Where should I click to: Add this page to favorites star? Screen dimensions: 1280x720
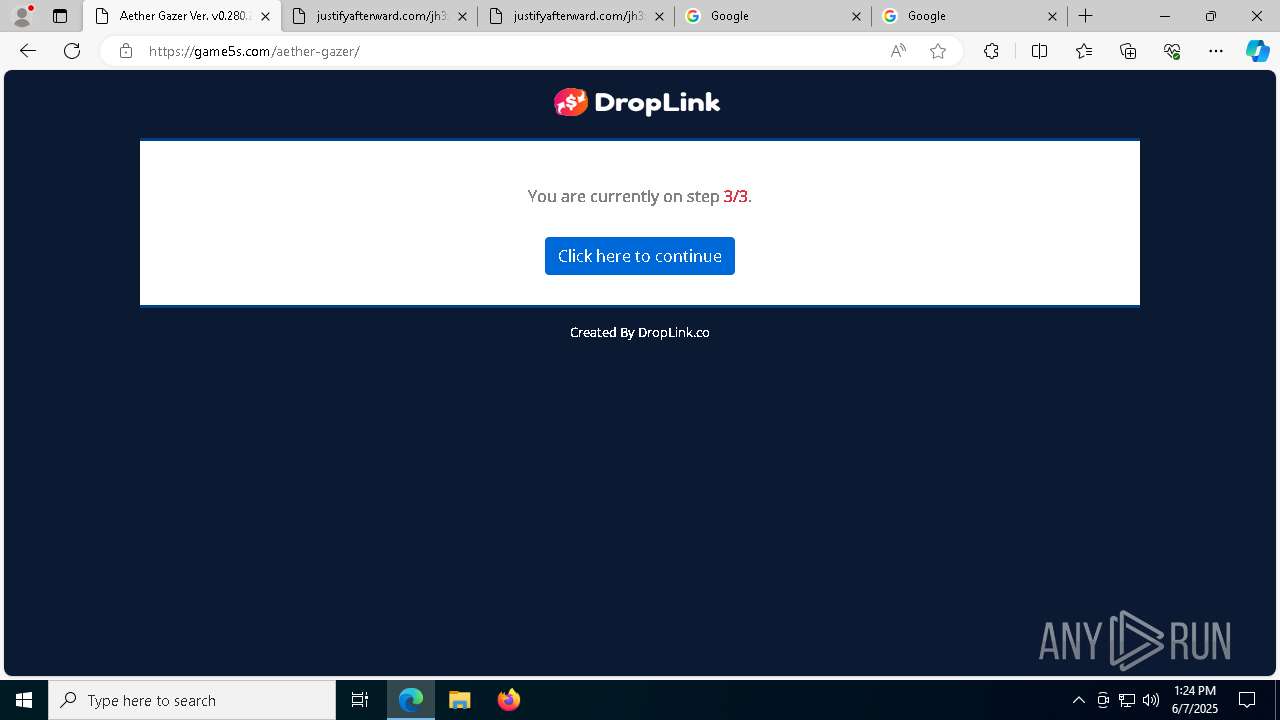[x=938, y=51]
